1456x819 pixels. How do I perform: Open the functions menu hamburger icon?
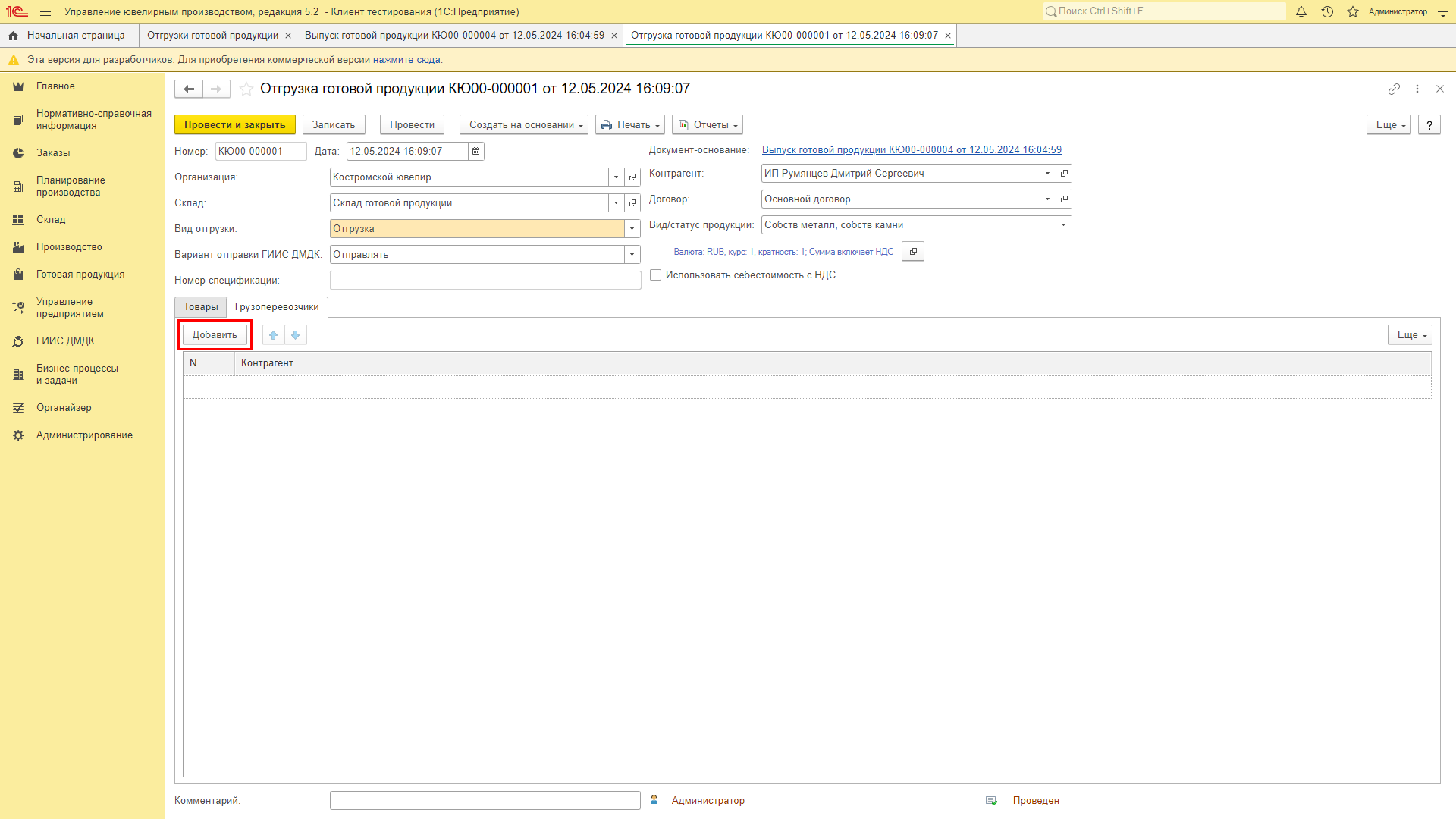[45, 11]
